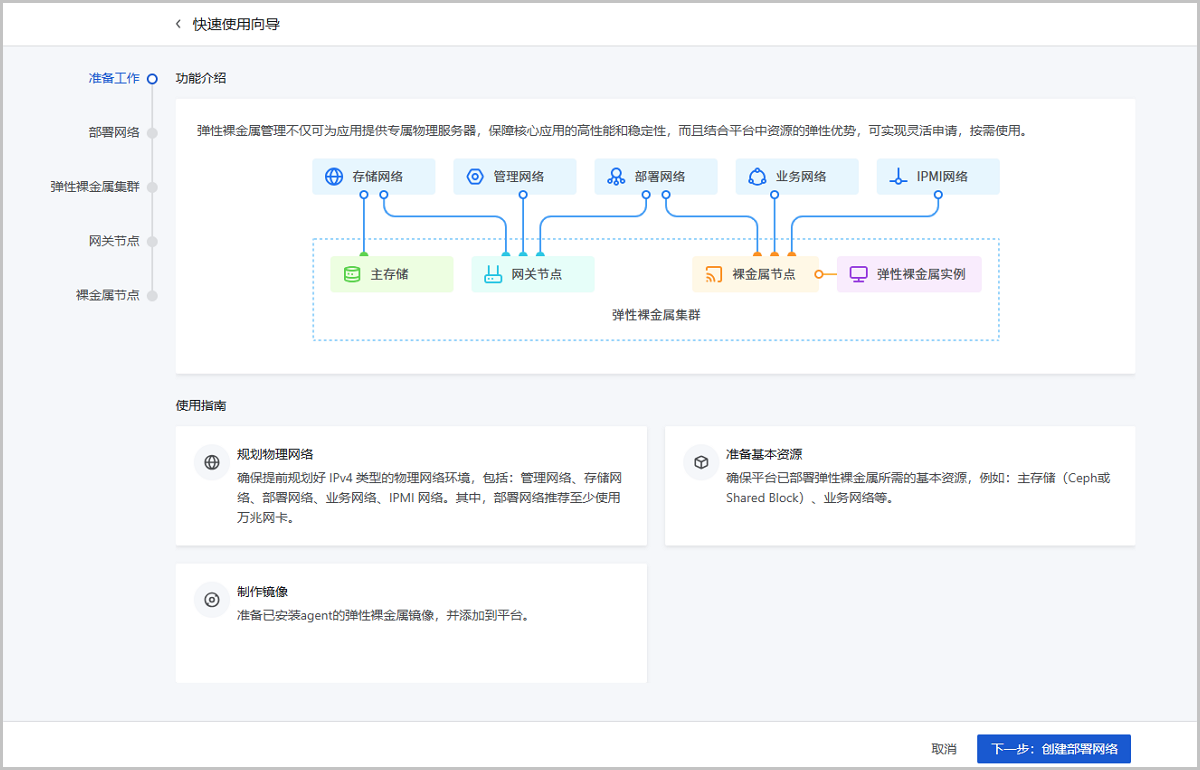
Task: Click the cube icon beside 准备基本资源
Action: (x=701, y=462)
